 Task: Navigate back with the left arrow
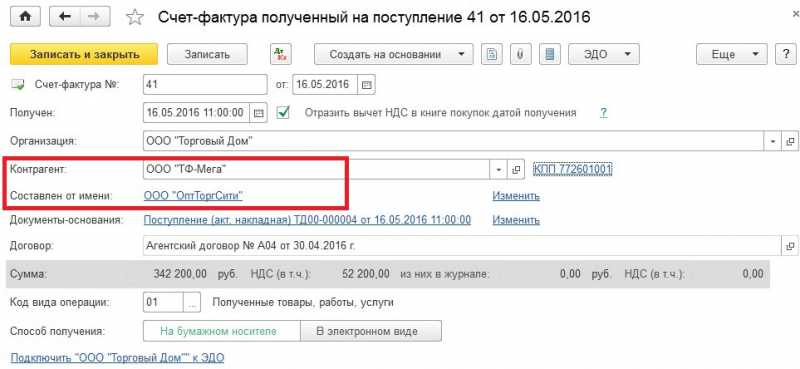[64, 16]
